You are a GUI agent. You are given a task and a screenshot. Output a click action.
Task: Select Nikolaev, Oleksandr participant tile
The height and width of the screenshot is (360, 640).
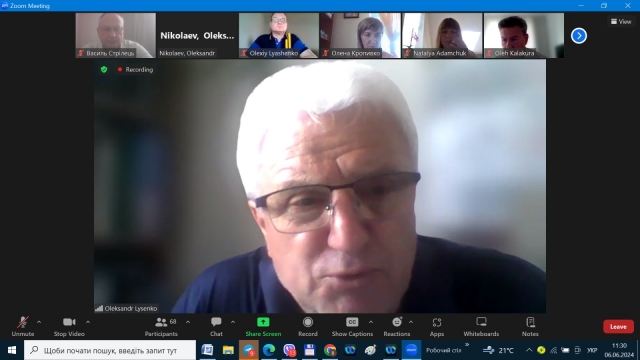click(197, 35)
